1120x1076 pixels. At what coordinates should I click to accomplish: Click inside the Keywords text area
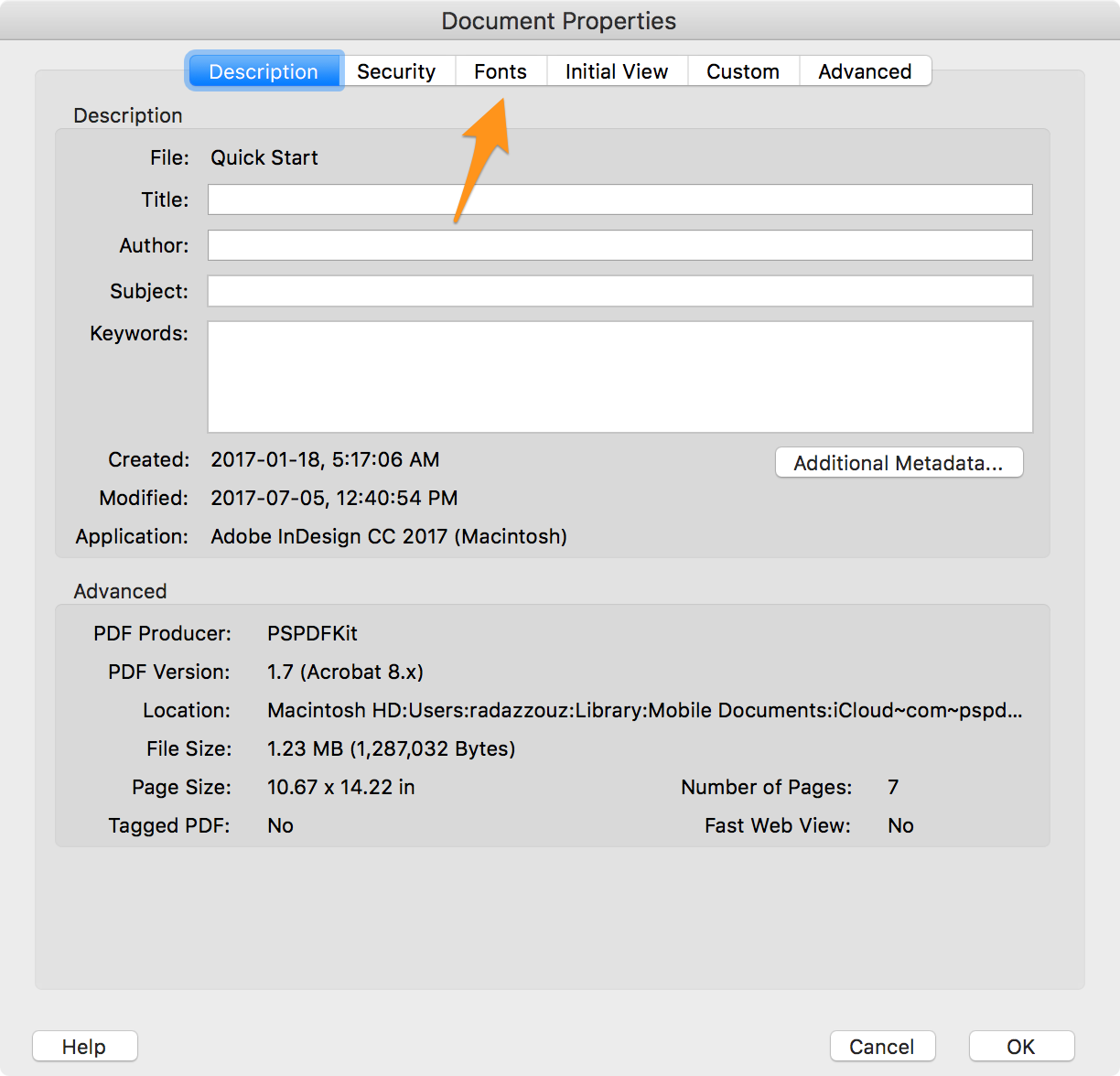619,376
